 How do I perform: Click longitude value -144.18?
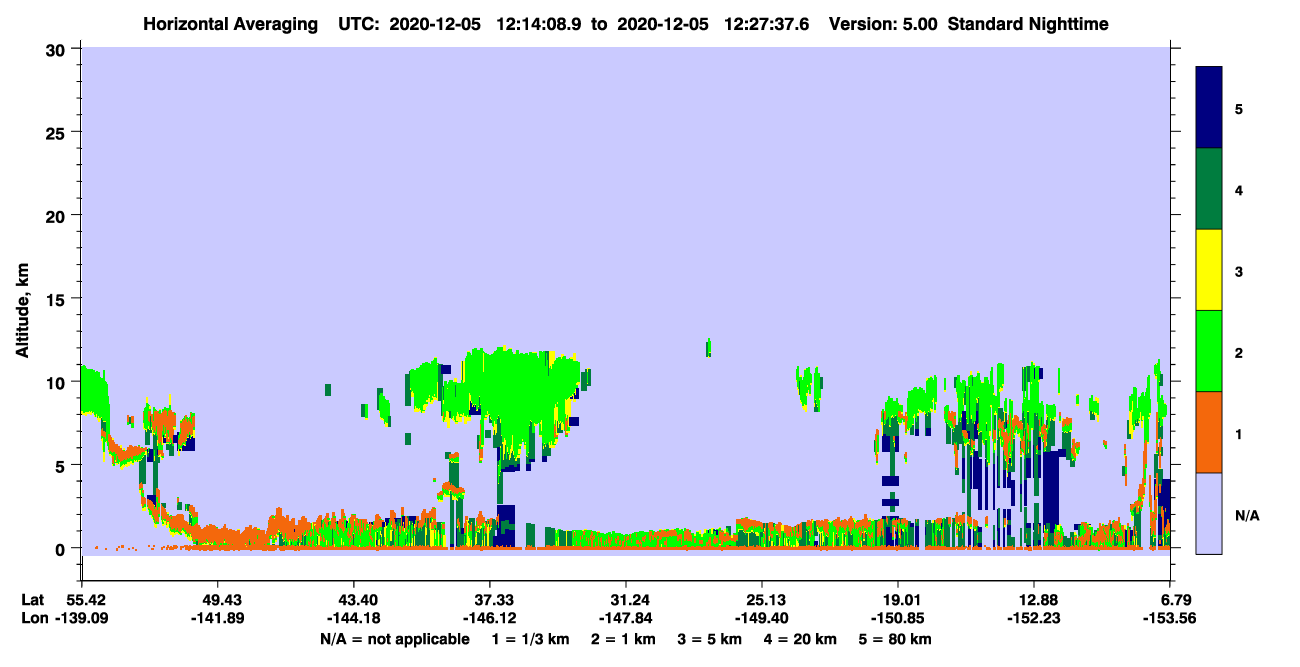pyautogui.click(x=354, y=618)
